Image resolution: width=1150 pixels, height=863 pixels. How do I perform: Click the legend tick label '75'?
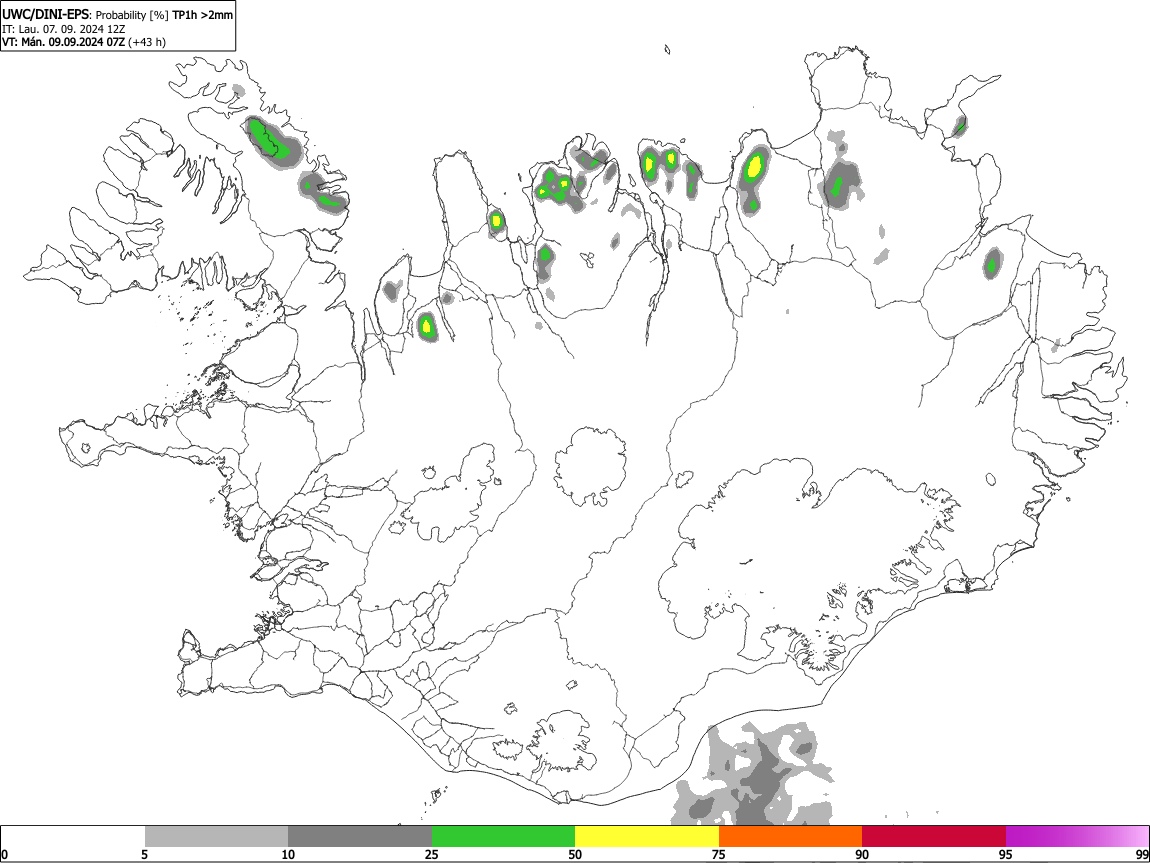[x=719, y=854]
